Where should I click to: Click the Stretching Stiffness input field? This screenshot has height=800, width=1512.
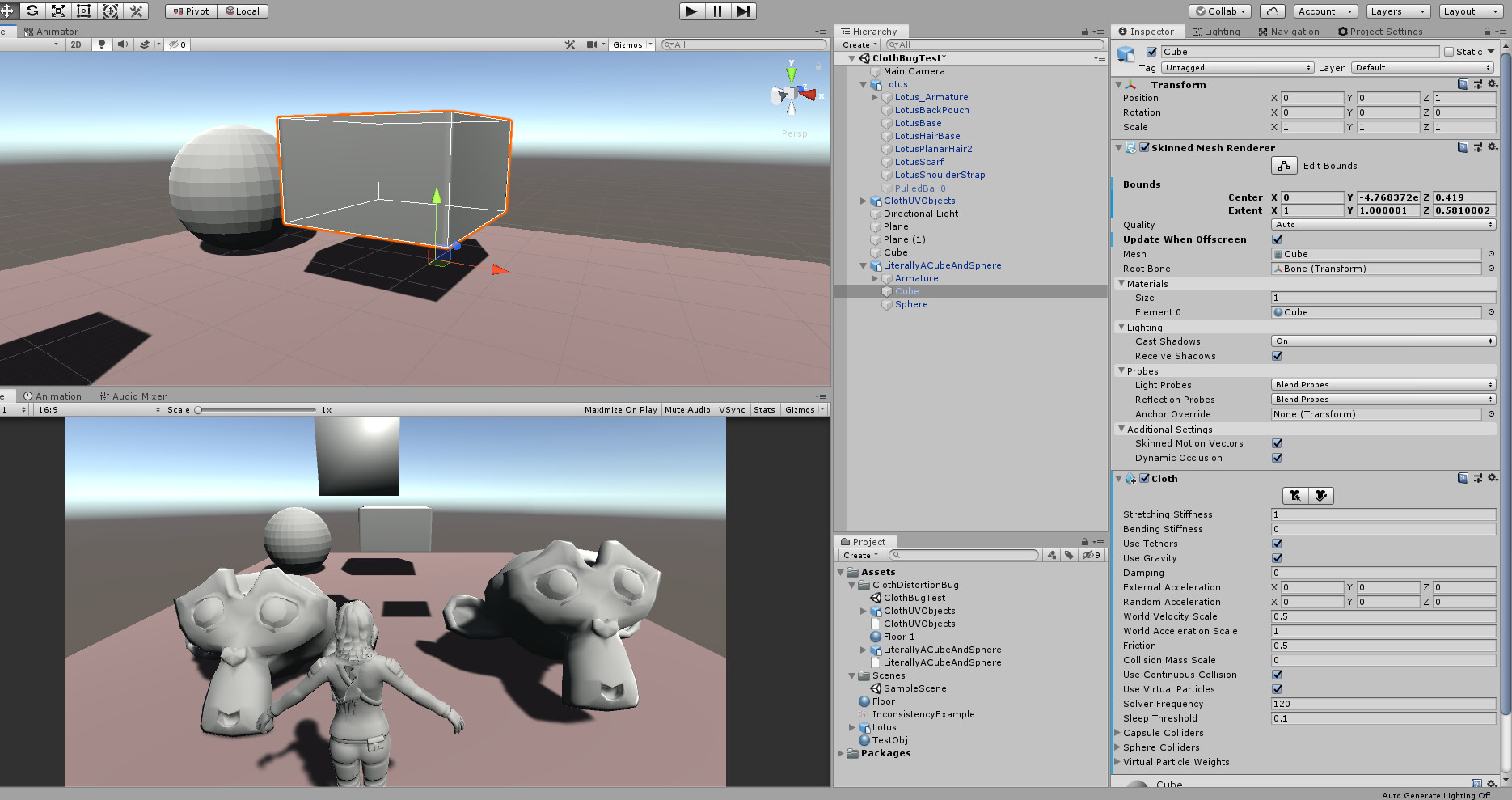click(x=1383, y=514)
